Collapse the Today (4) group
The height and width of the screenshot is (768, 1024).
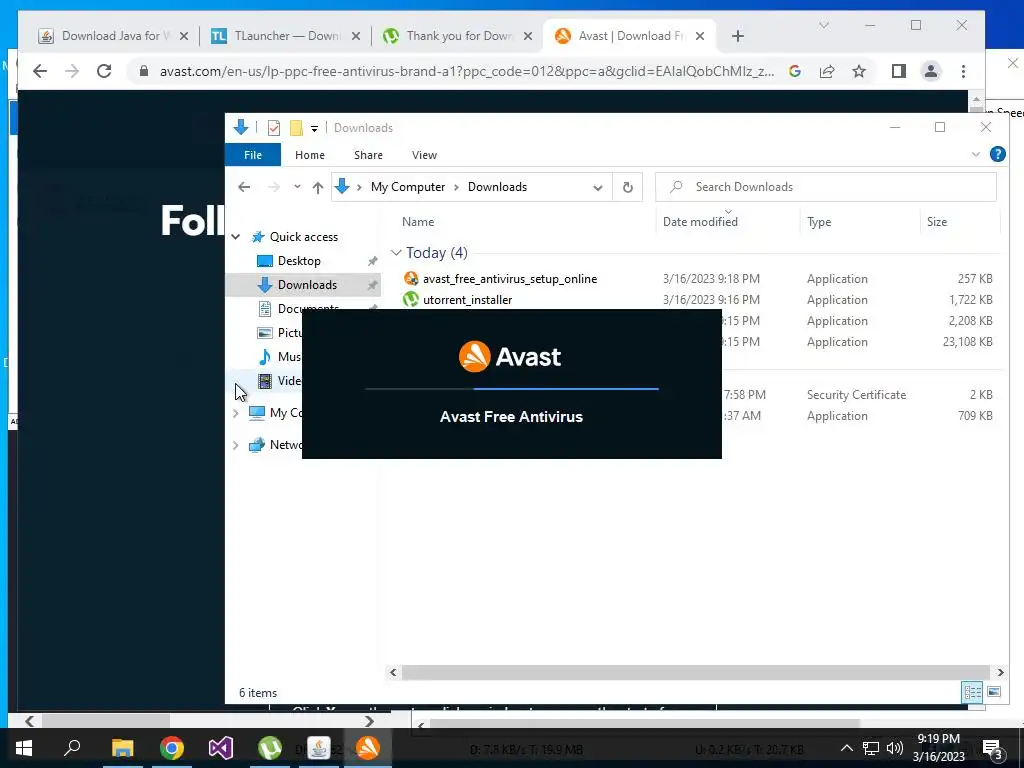[x=396, y=253]
